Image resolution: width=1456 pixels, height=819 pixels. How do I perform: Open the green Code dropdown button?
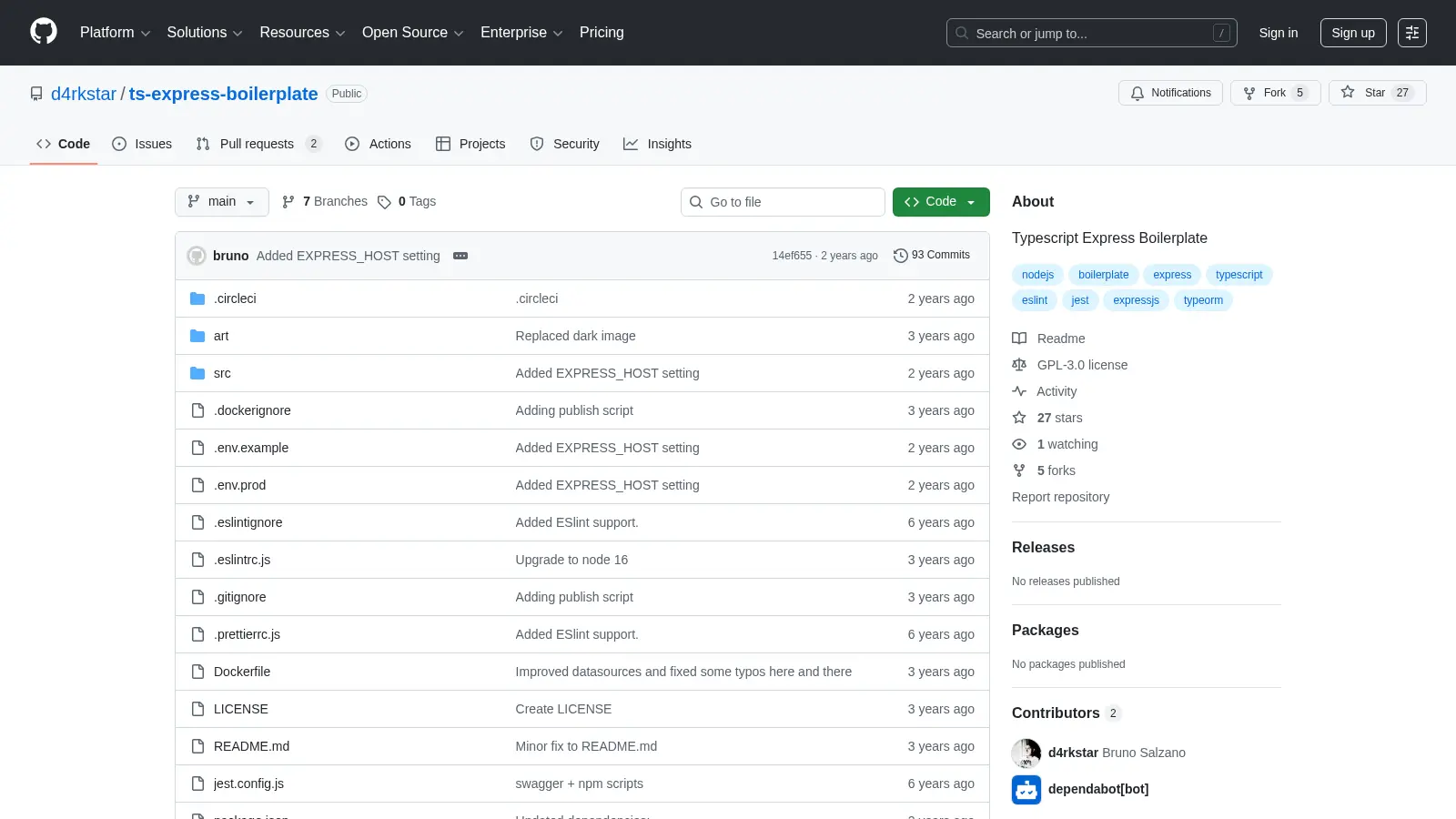click(941, 202)
